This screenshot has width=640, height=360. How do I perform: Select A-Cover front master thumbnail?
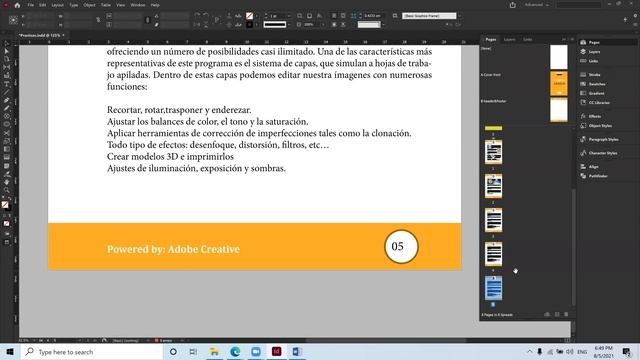point(559,83)
